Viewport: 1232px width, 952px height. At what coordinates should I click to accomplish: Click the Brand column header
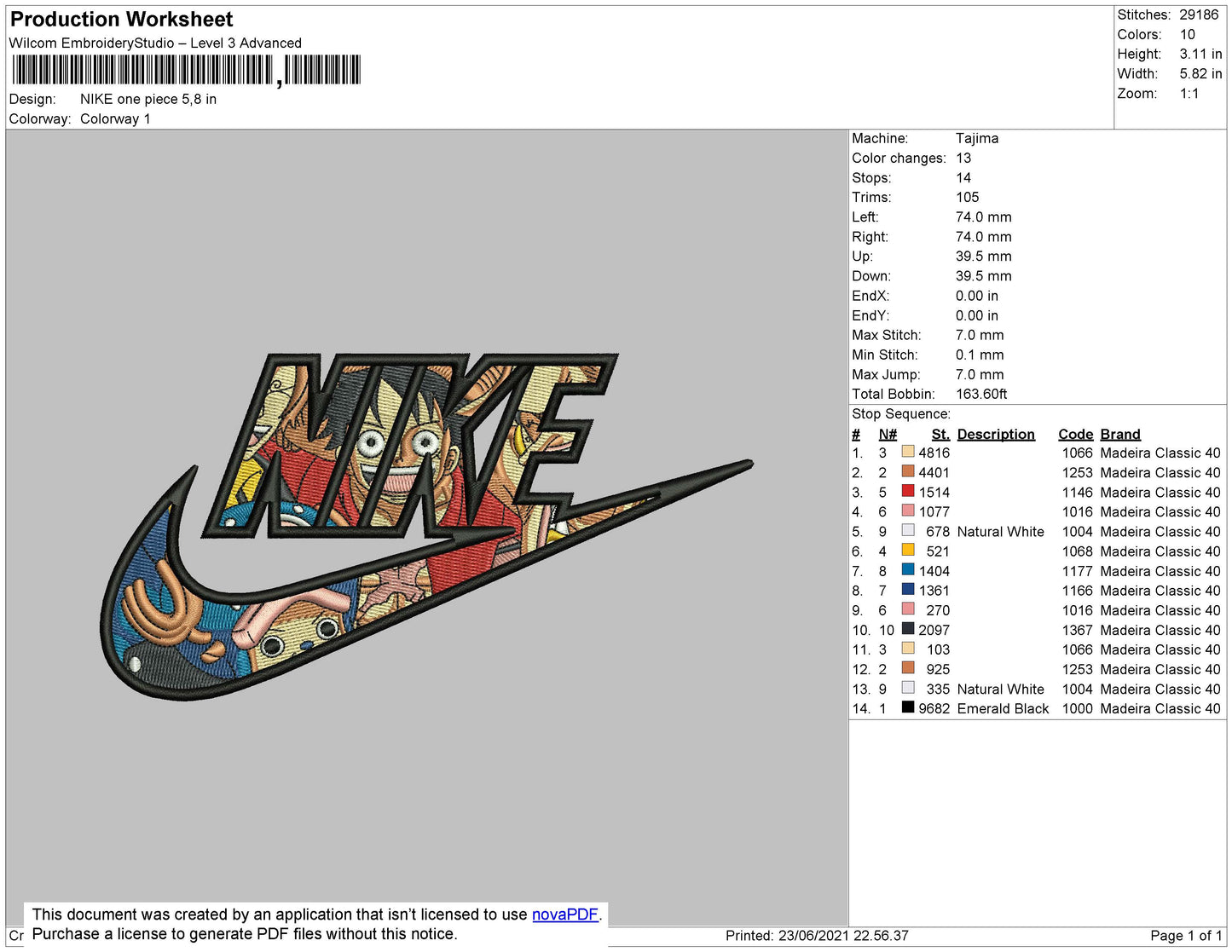(1119, 434)
